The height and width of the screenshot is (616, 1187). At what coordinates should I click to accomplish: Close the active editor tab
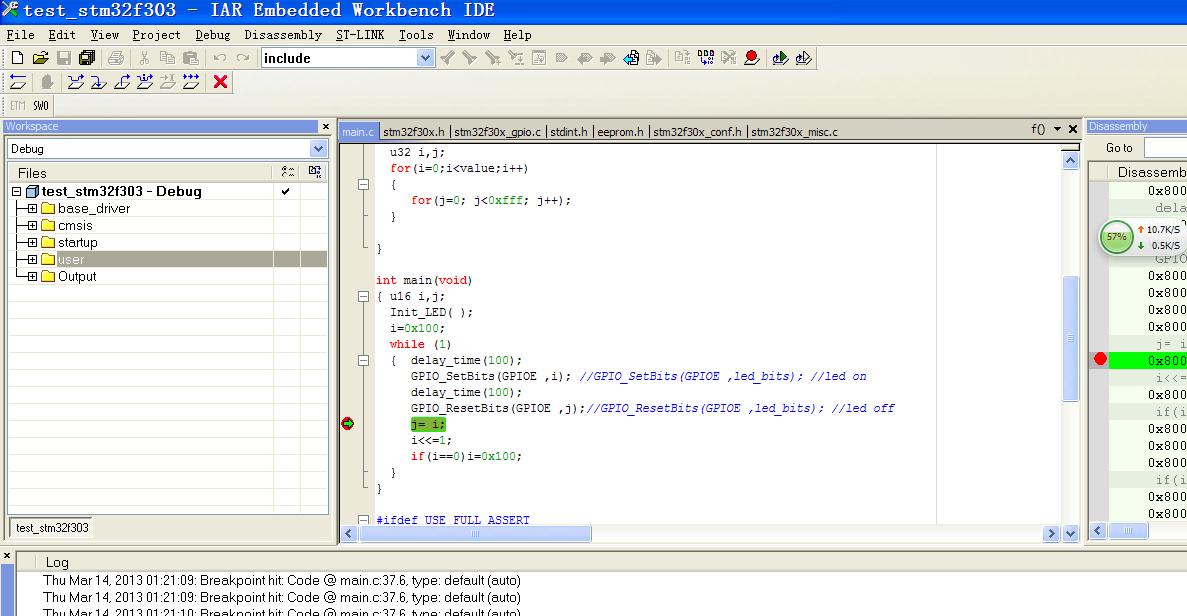[x=1073, y=129]
